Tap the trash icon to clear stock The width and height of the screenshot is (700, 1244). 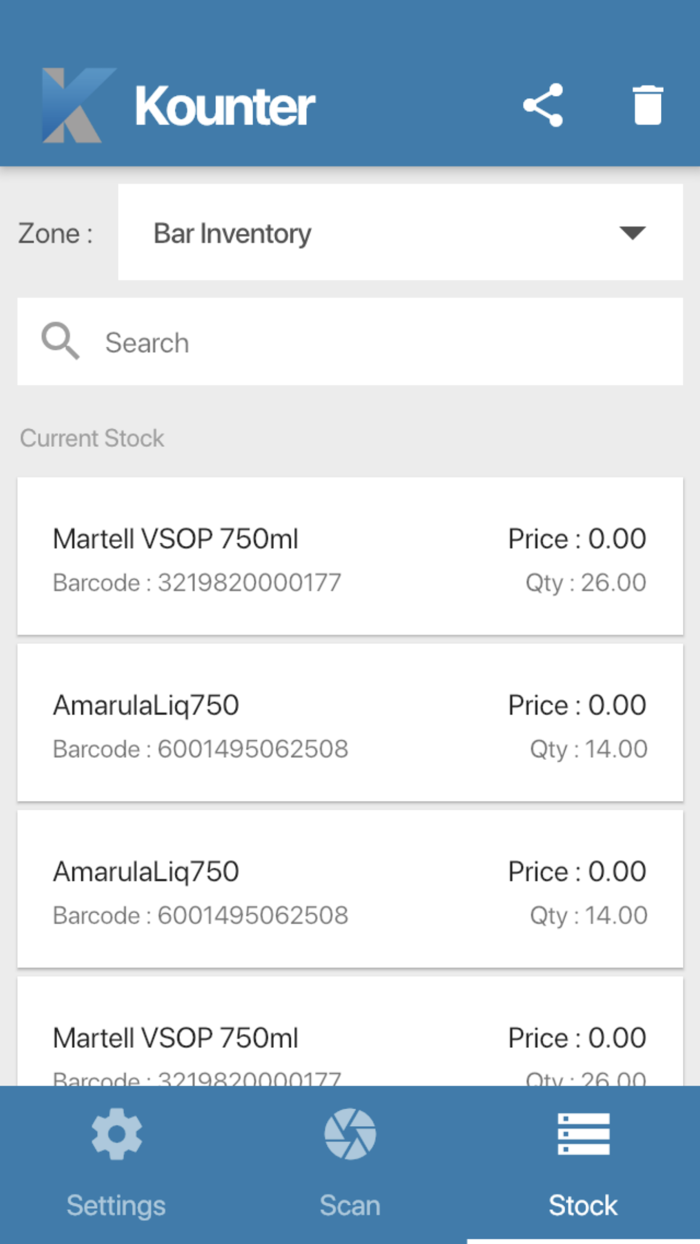647,104
